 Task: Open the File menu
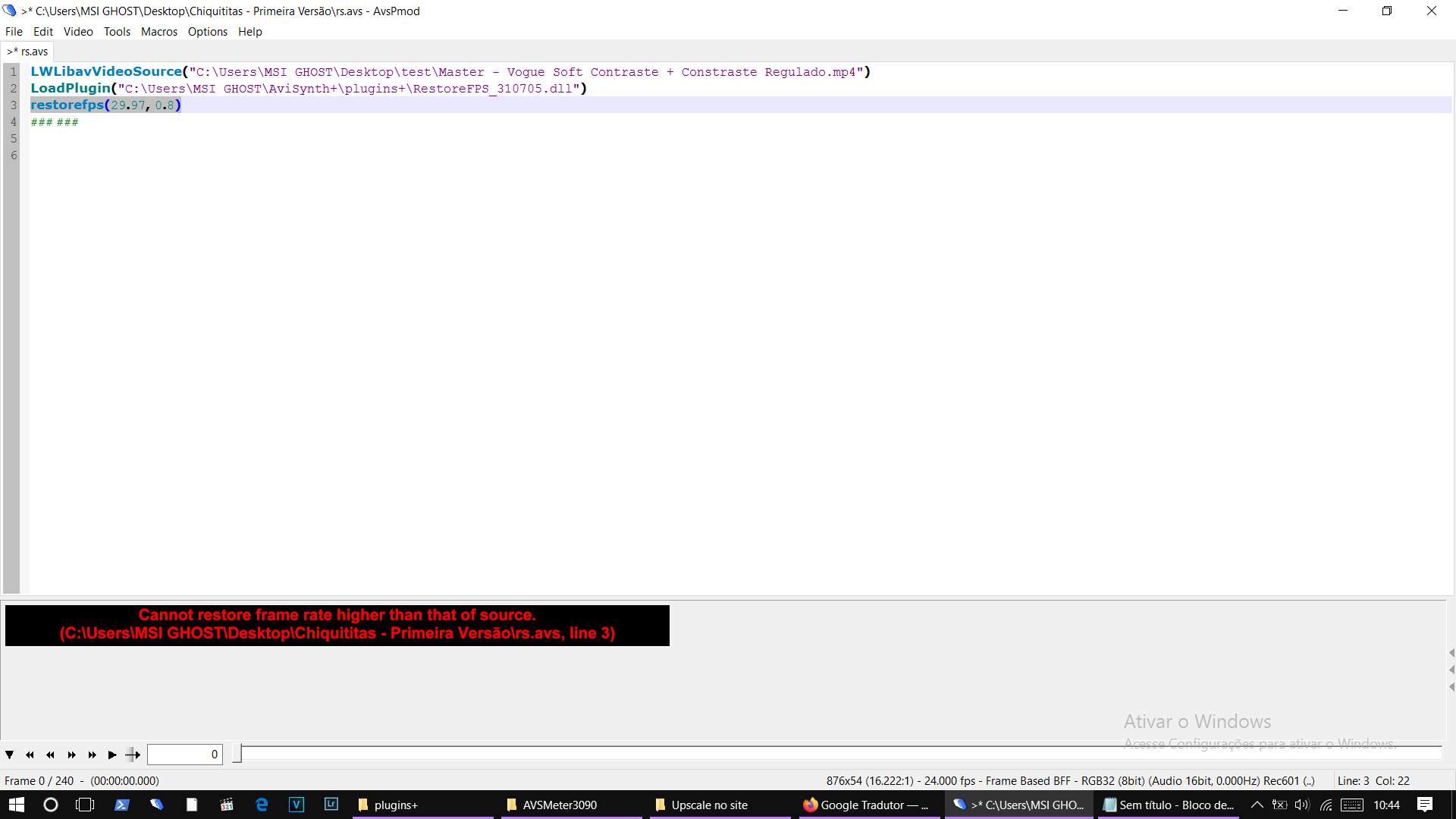[14, 32]
